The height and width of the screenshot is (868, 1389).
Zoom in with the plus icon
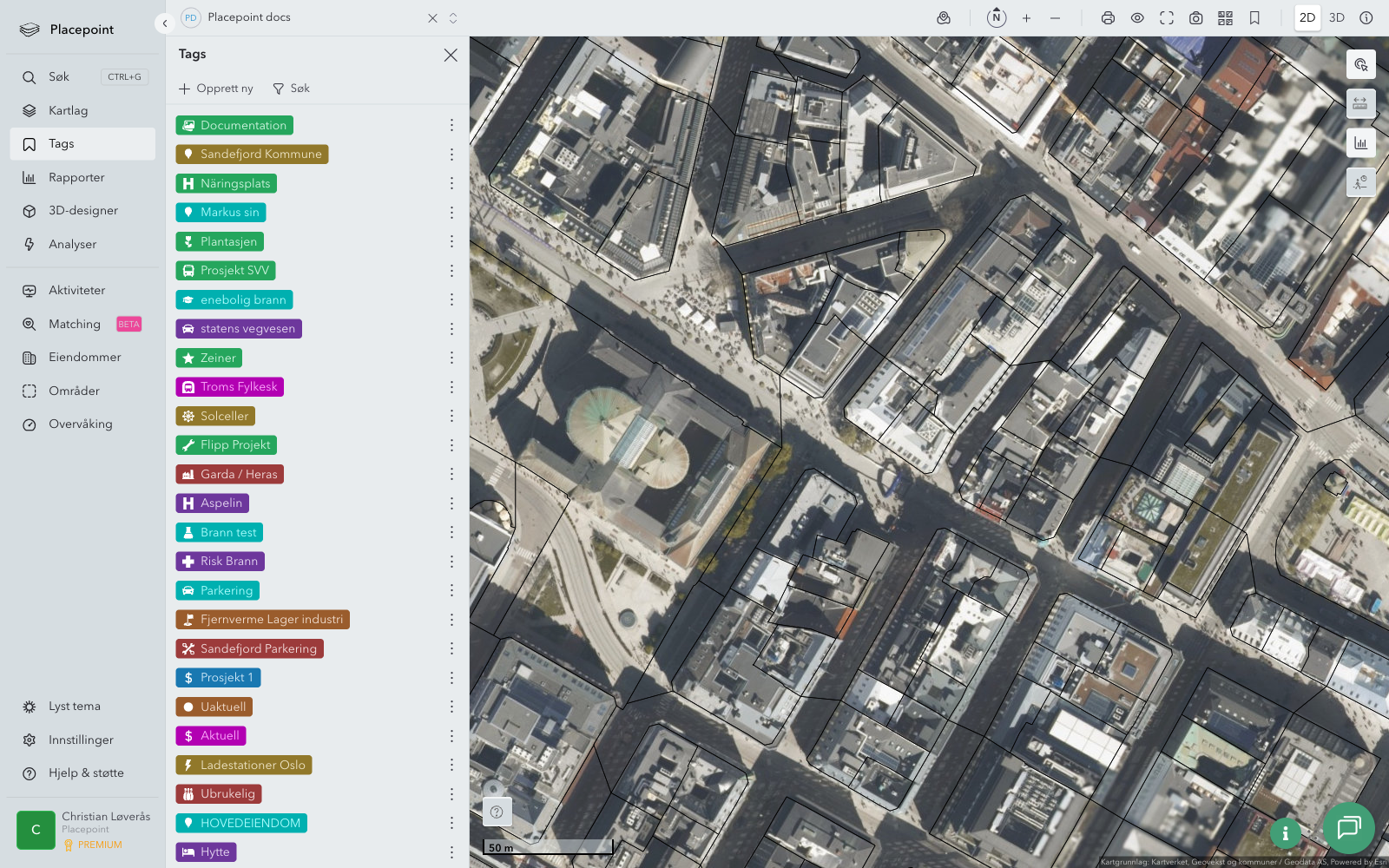click(x=1026, y=18)
